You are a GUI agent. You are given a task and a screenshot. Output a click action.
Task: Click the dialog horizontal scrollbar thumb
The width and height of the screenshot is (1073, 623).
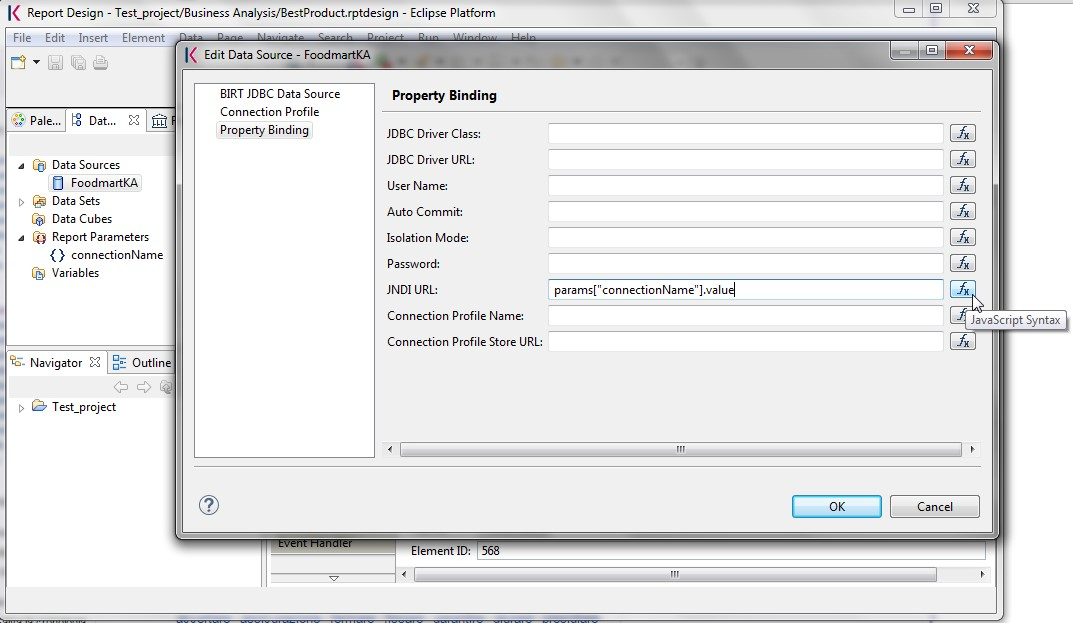pyautogui.click(x=680, y=450)
